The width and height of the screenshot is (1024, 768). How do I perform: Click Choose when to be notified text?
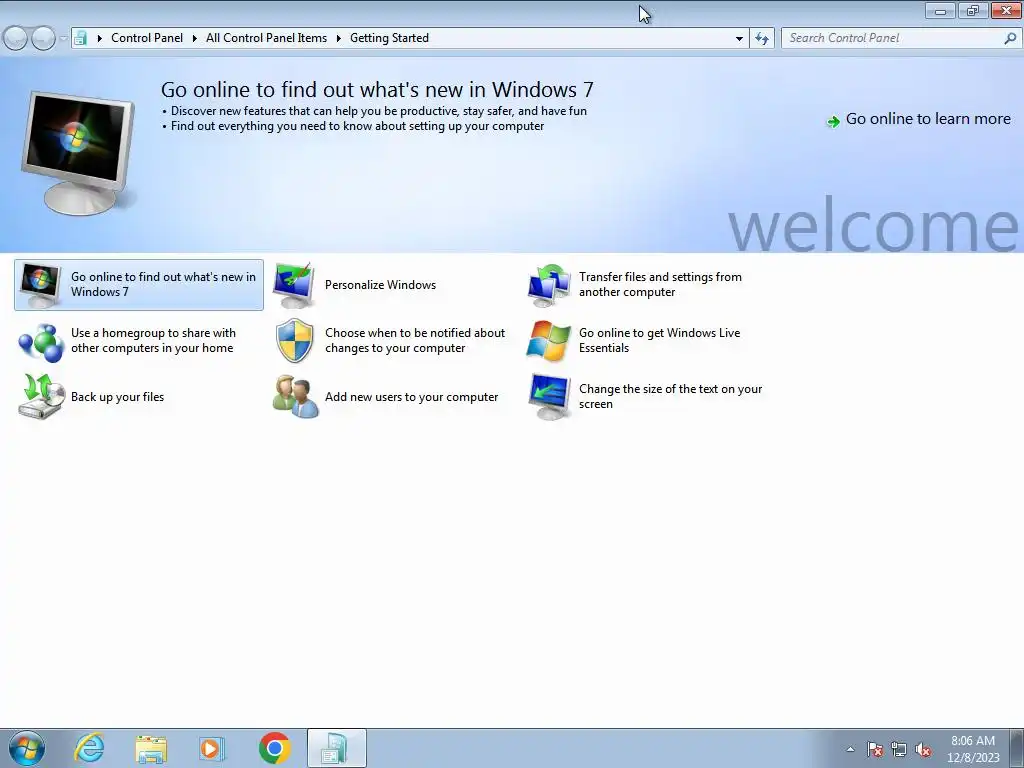[x=415, y=340]
